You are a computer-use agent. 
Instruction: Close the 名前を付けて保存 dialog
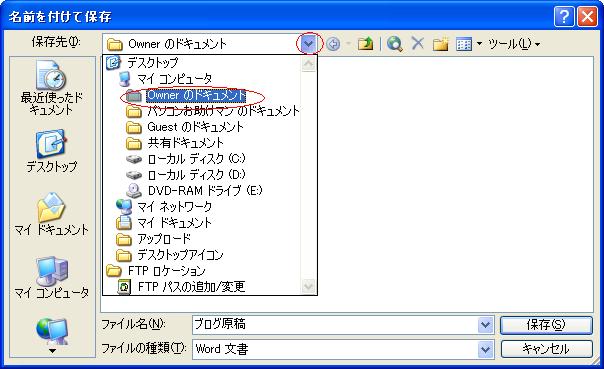(587, 17)
